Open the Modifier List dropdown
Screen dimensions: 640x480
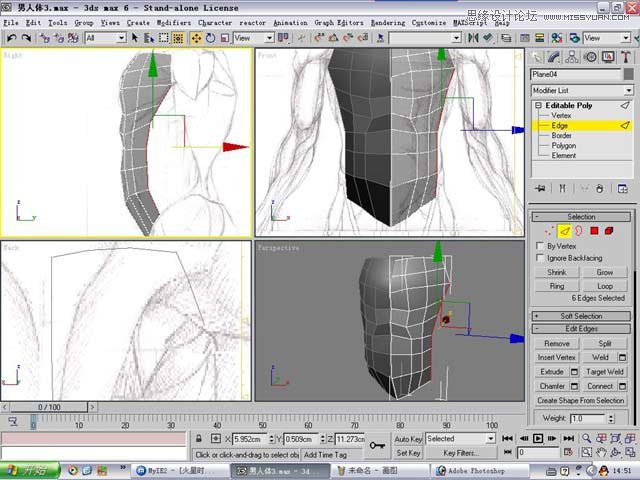pyautogui.click(x=580, y=90)
